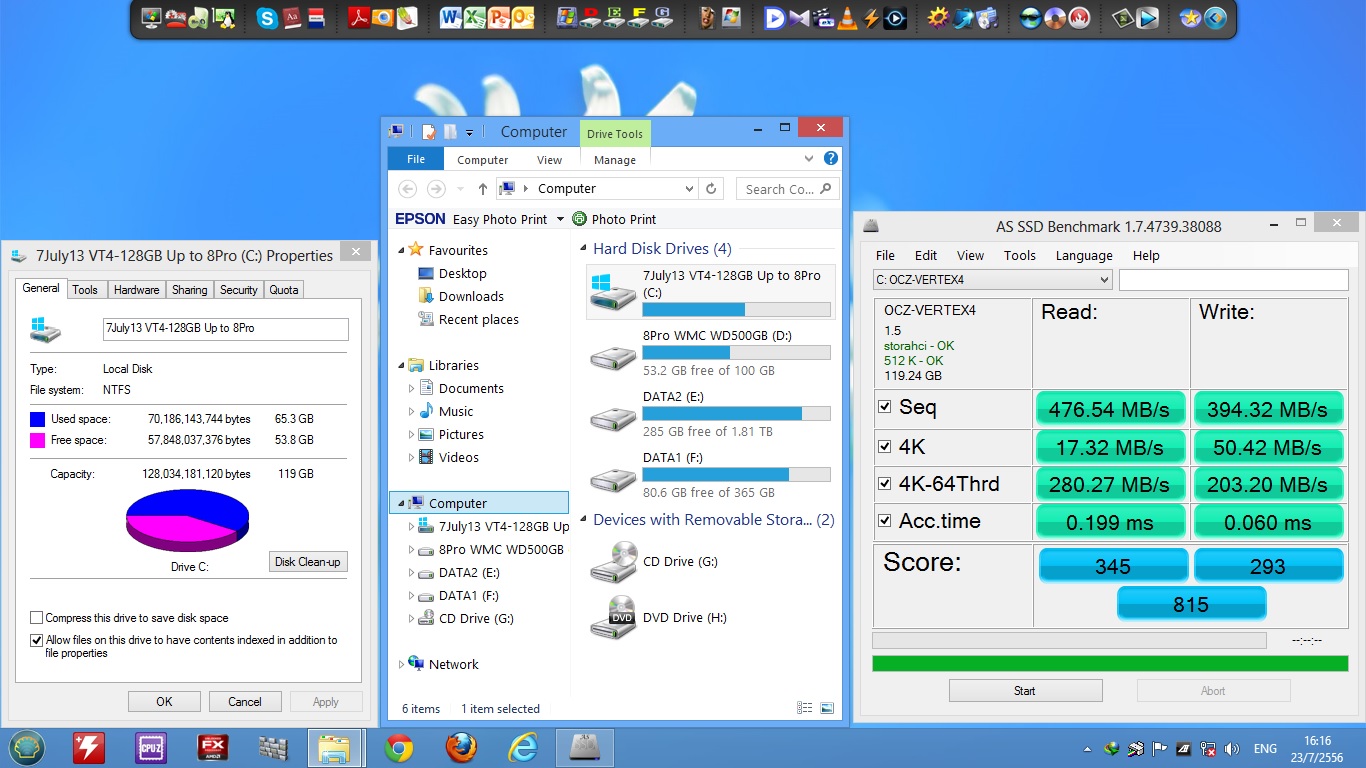Start the AS SSD benchmark
The image size is (1366, 768).
(x=1025, y=691)
